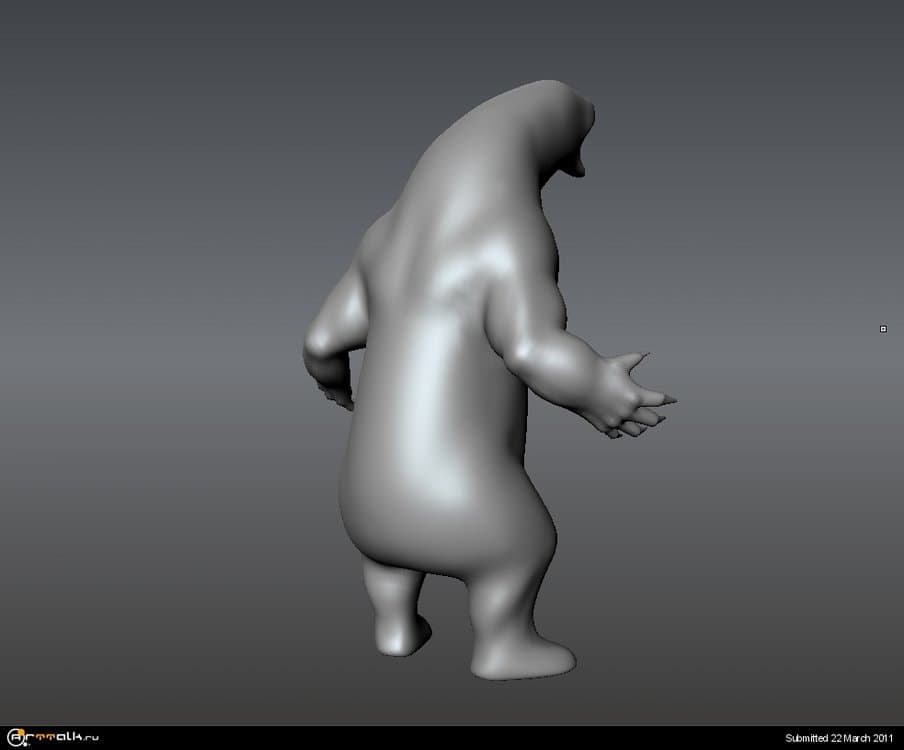
Task: Expand the ArtTalk branding area
Action: [50, 738]
